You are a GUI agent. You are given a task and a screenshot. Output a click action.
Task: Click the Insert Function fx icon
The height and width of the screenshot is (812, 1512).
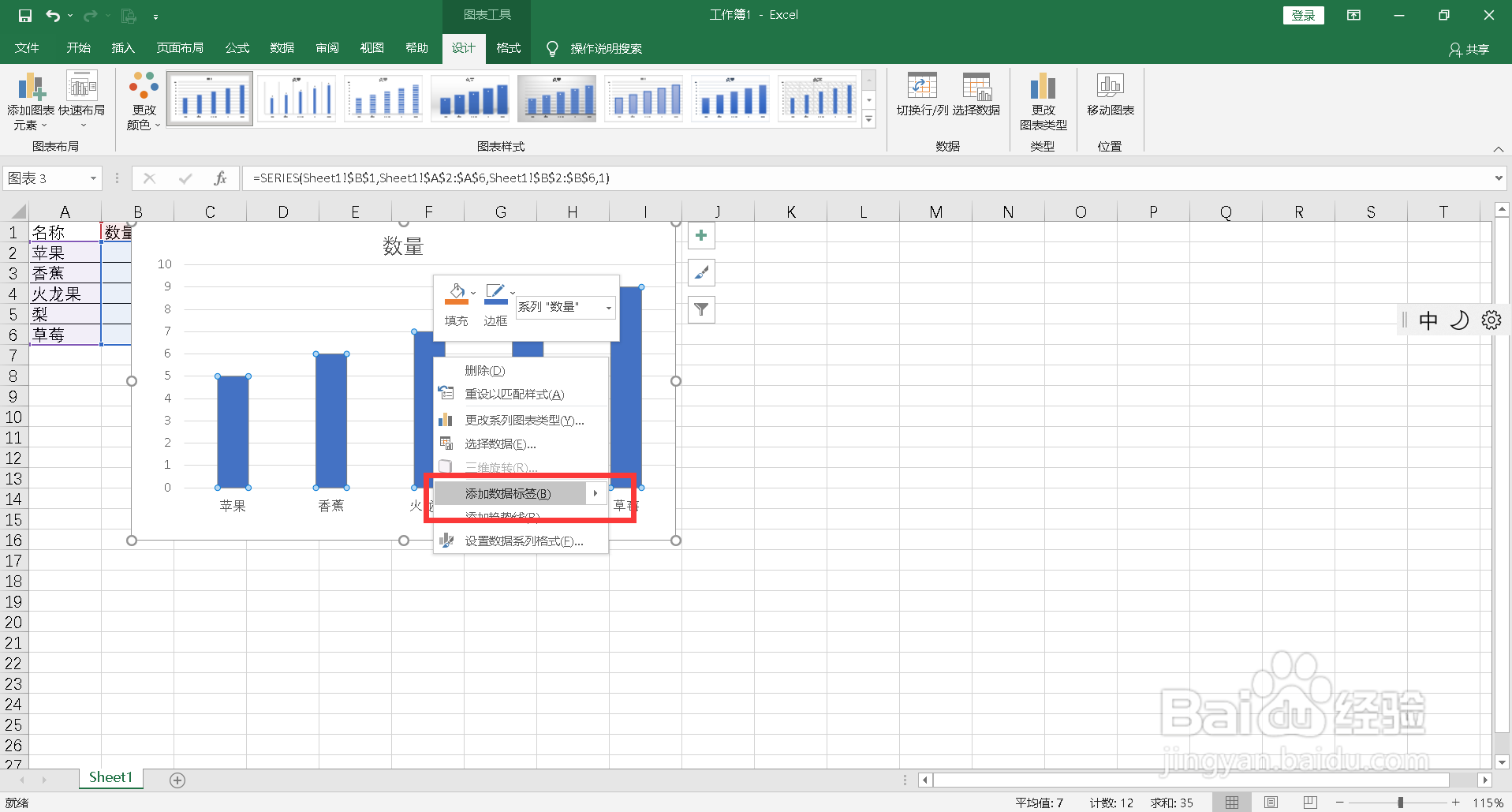tap(220, 178)
